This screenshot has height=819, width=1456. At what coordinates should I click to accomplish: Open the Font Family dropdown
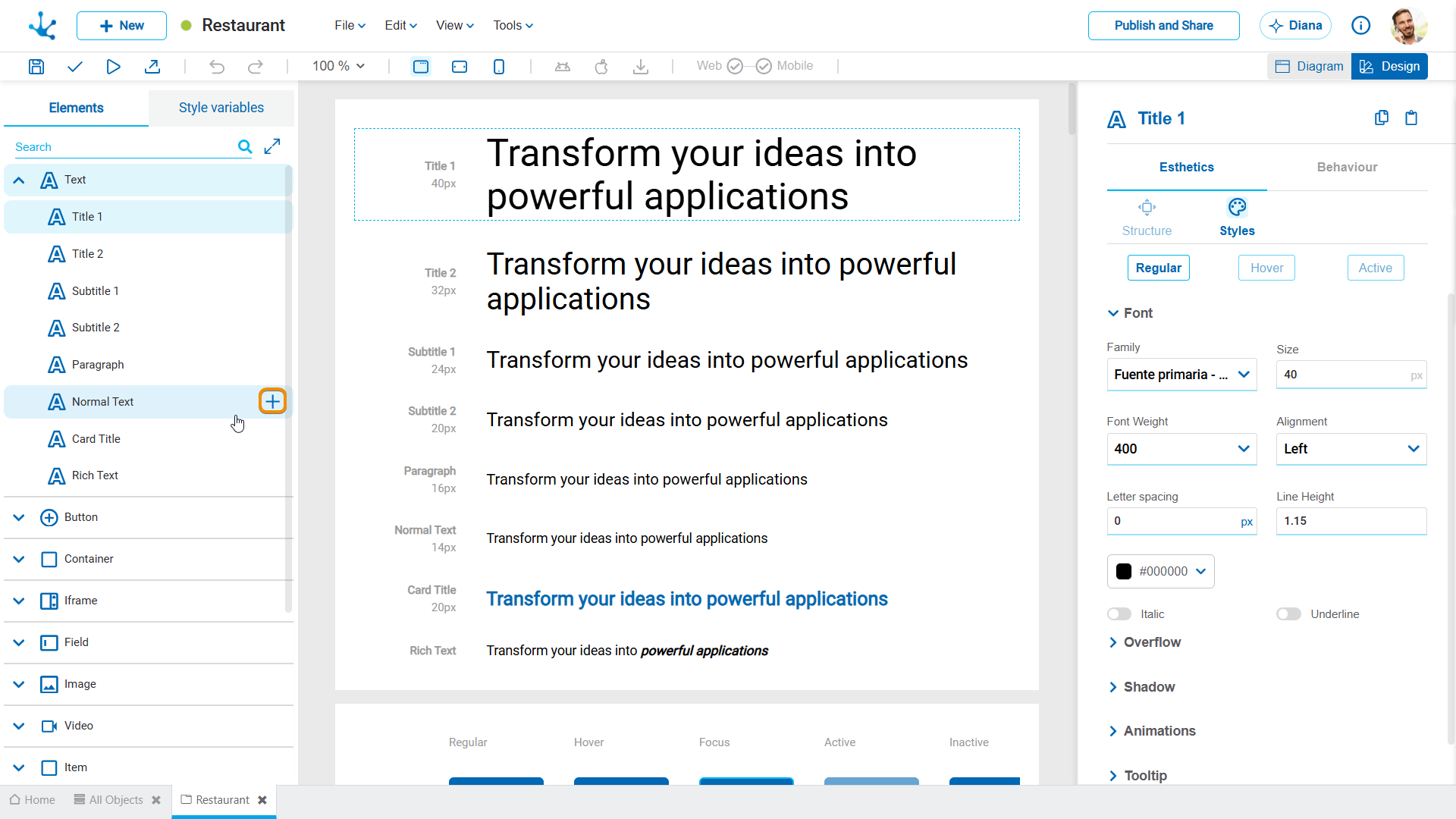(1181, 375)
